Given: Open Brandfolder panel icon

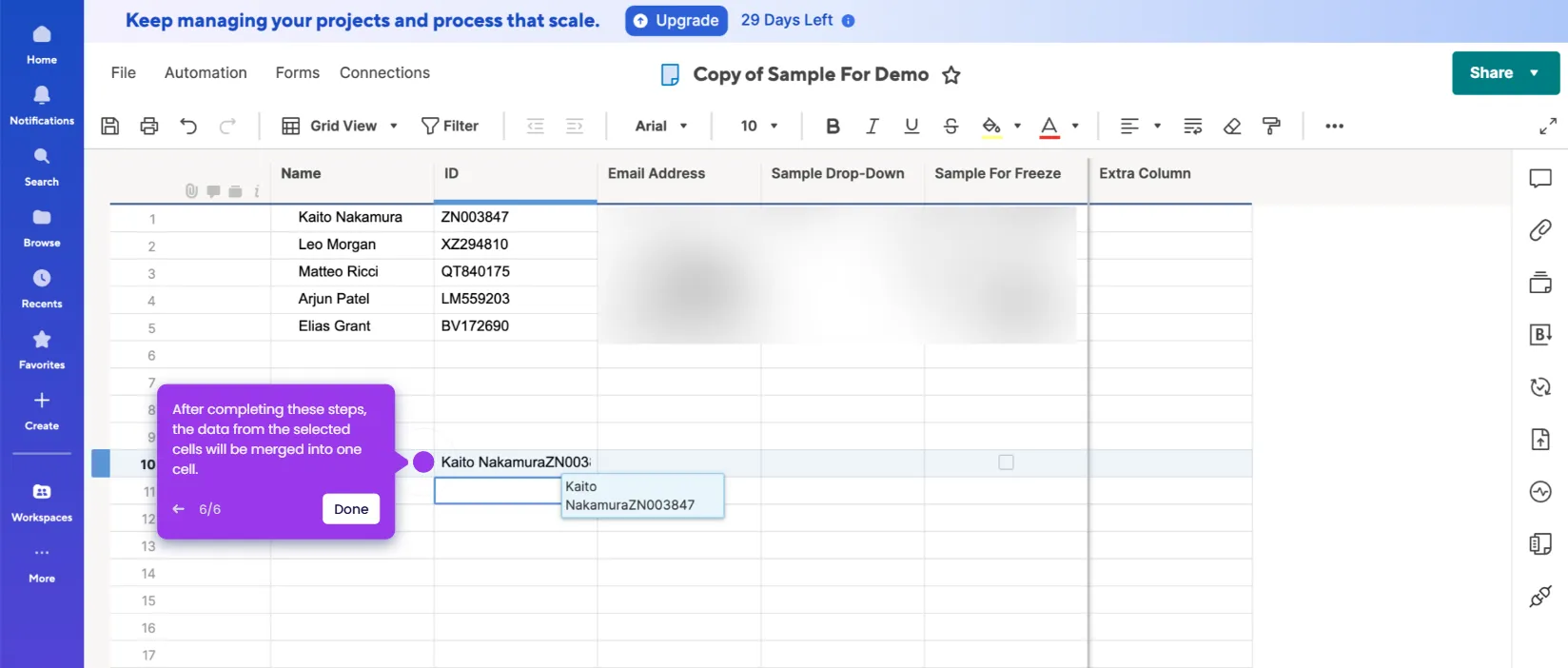Looking at the screenshot, I should (x=1540, y=334).
